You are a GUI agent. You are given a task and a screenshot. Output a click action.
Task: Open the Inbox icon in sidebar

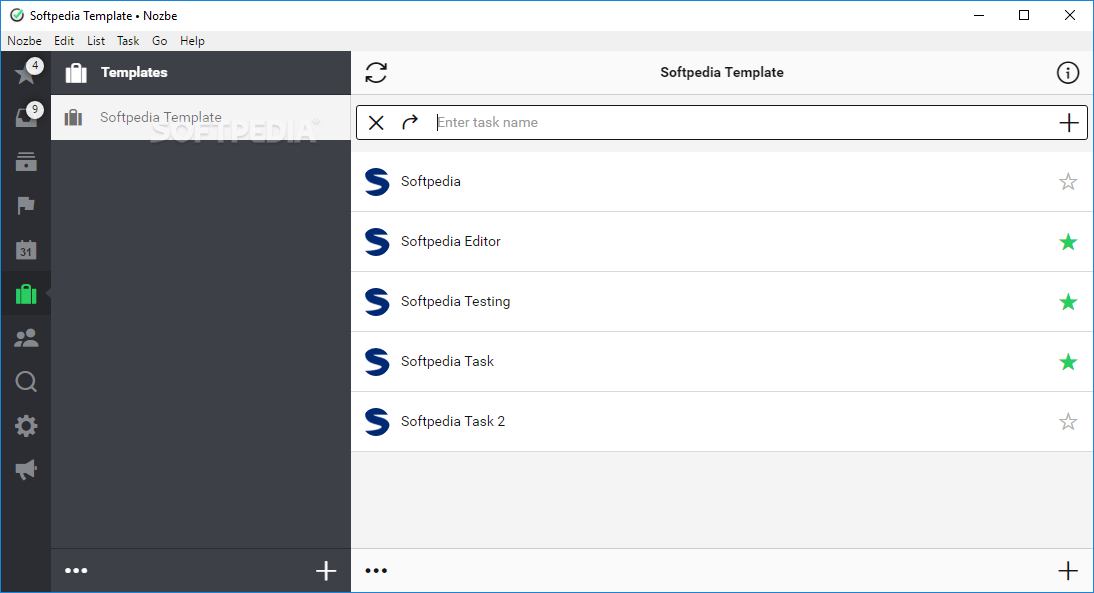pyautogui.click(x=25, y=118)
